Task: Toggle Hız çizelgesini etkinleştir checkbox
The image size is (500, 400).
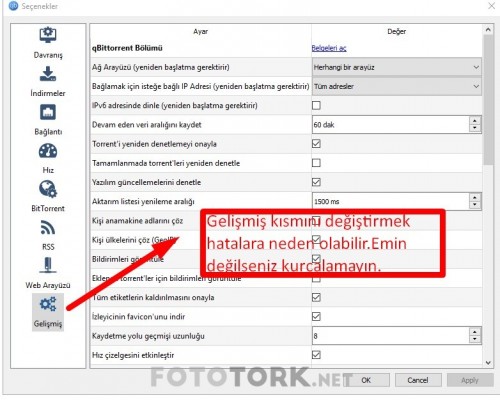Action: click(316, 355)
